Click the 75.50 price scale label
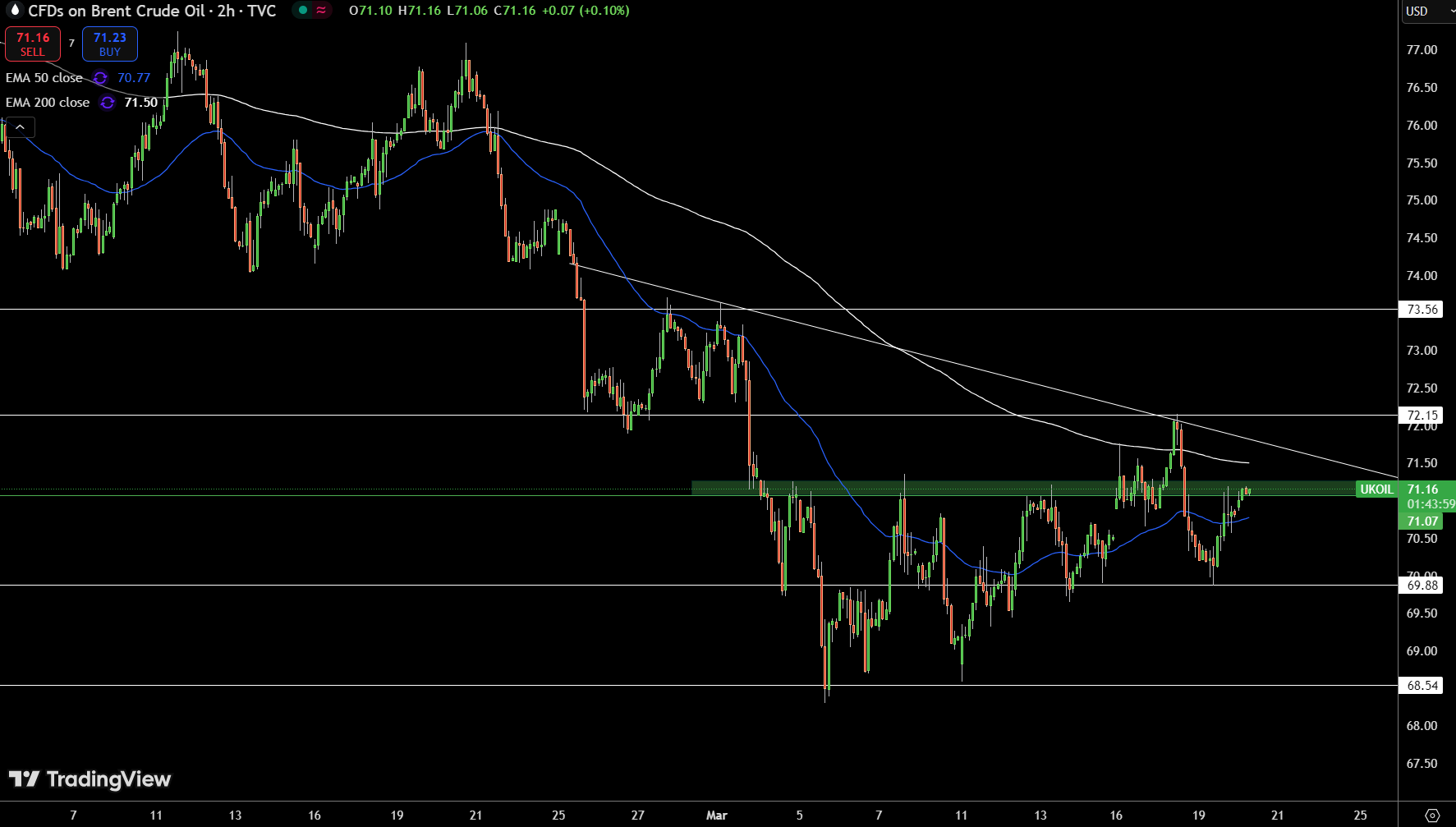Image resolution: width=1456 pixels, height=827 pixels. point(1422,163)
